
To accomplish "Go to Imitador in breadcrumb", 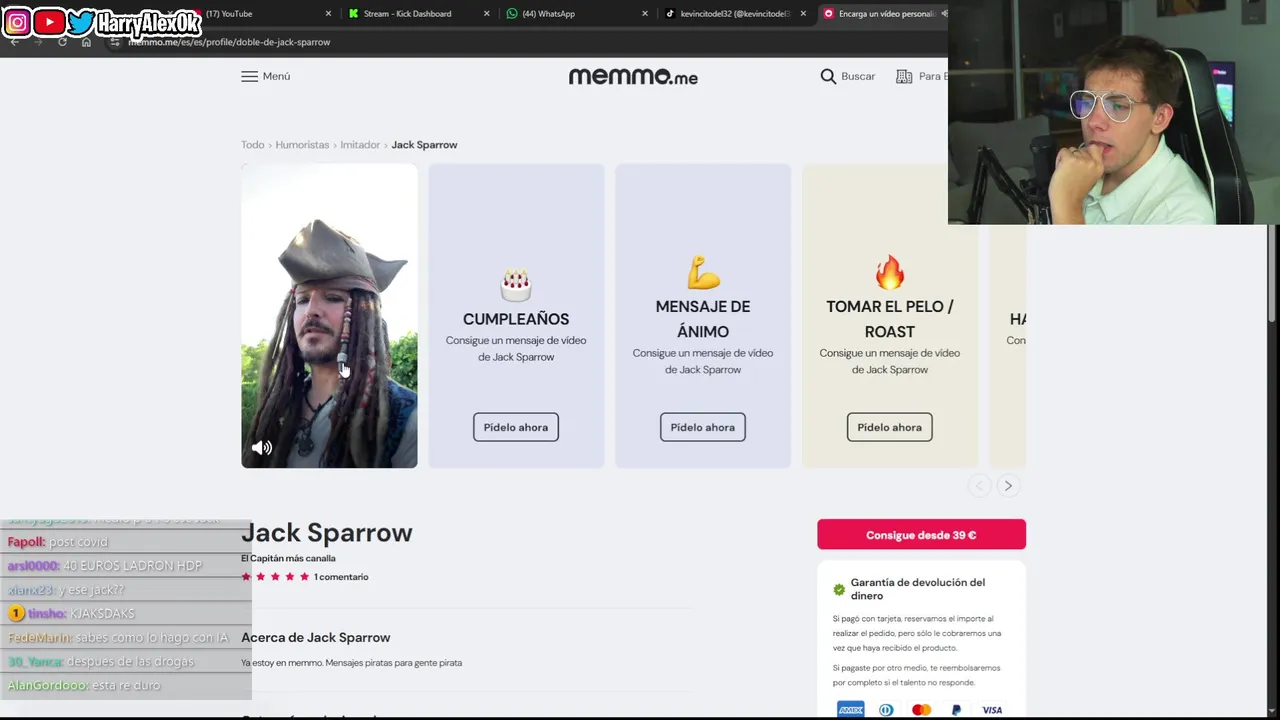I will 360,145.
